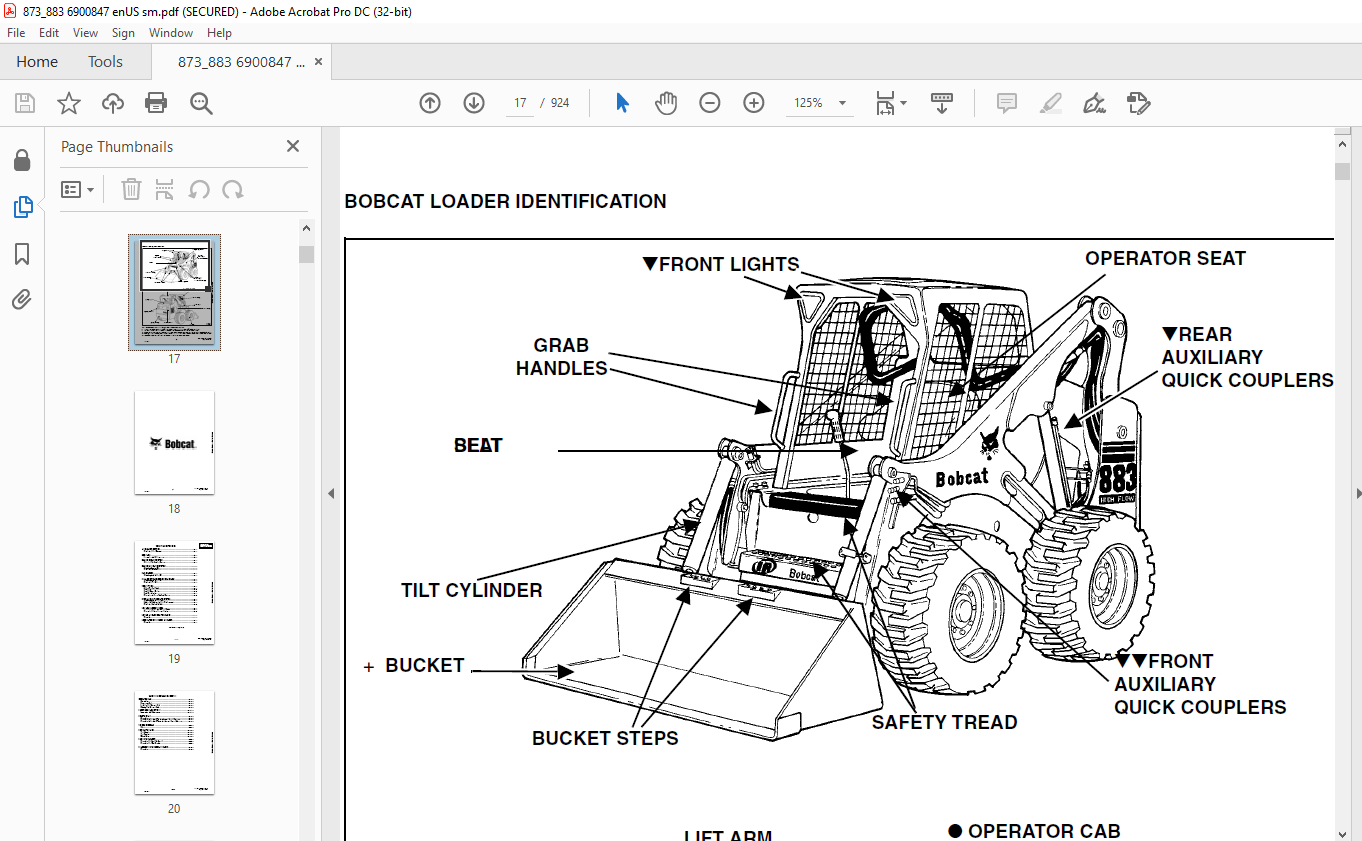Expand the thumbnails options menu dropdown
This screenshot has height=841, width=1362.
[77, 189]
